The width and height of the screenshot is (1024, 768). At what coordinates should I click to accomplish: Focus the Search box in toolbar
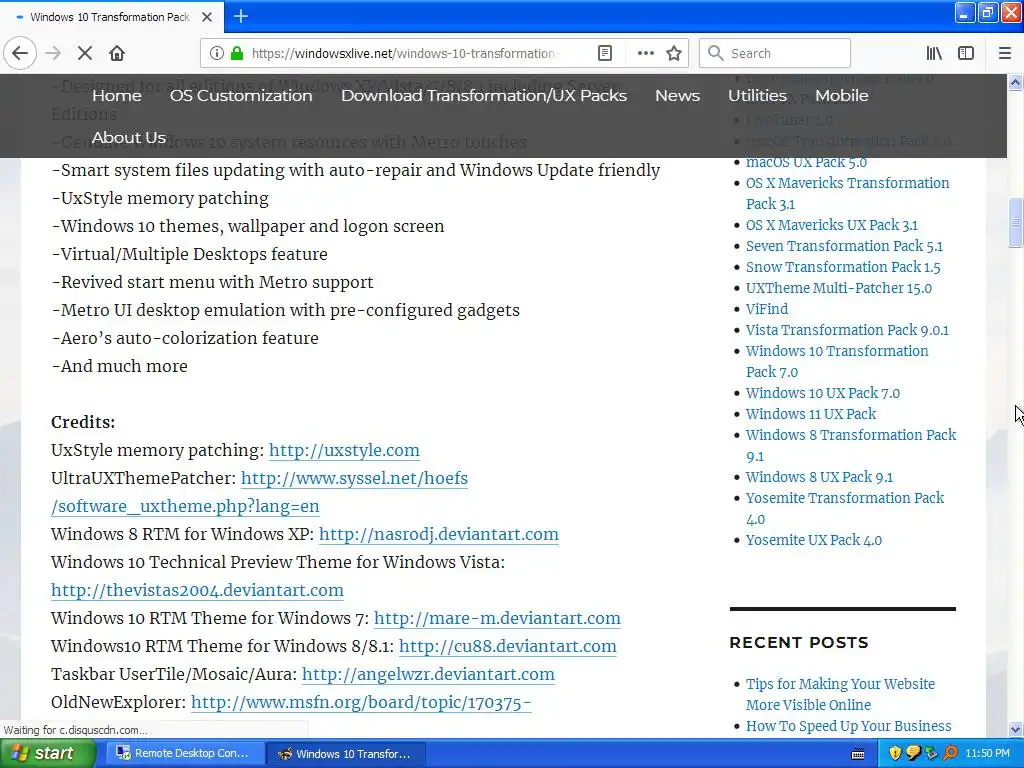pyautogui.click(x=775, y=53)
